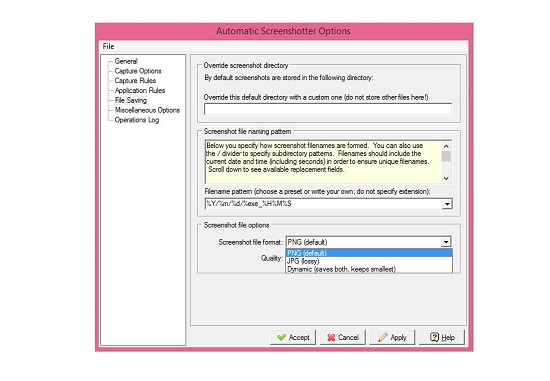Expand the filename pattern preset dropdown
The width and height of the screenshot is (550, 381).
(447, 204)
